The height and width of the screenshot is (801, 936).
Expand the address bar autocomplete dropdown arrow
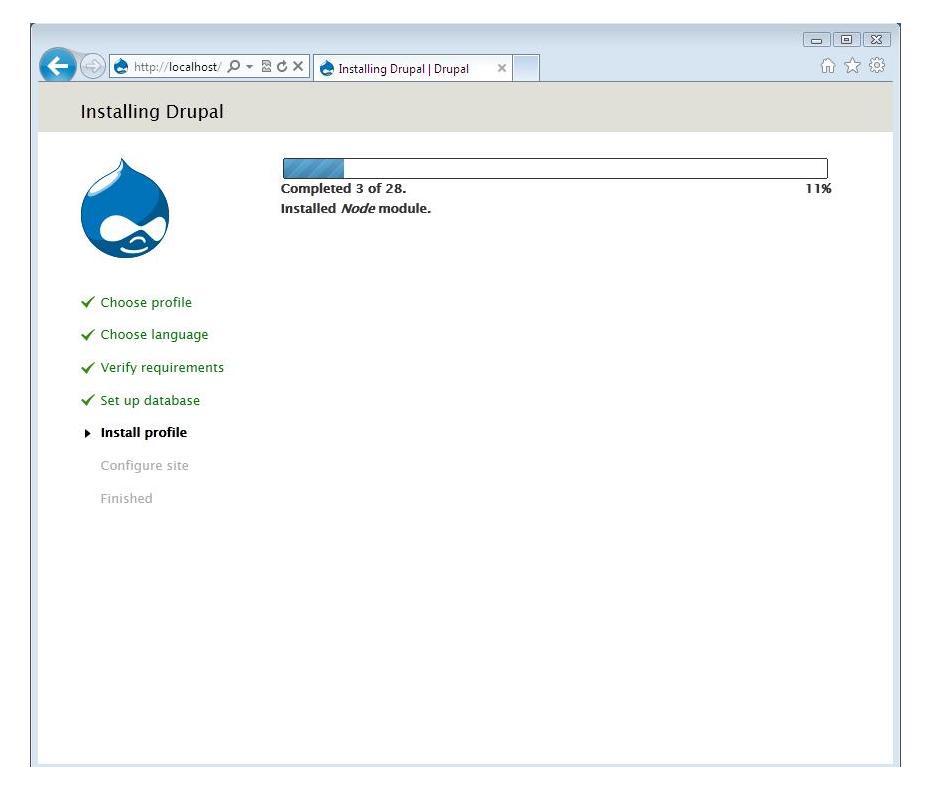tap(248, 67)
